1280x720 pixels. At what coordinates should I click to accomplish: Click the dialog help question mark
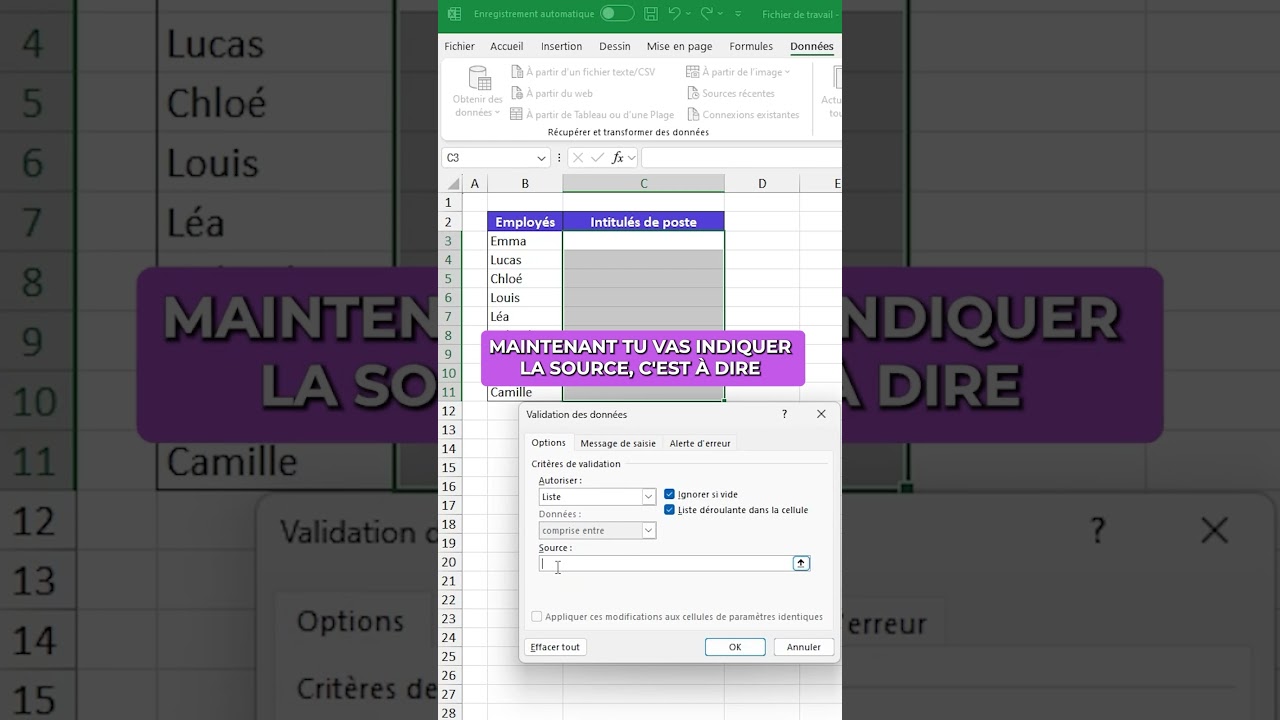(784, 414)
